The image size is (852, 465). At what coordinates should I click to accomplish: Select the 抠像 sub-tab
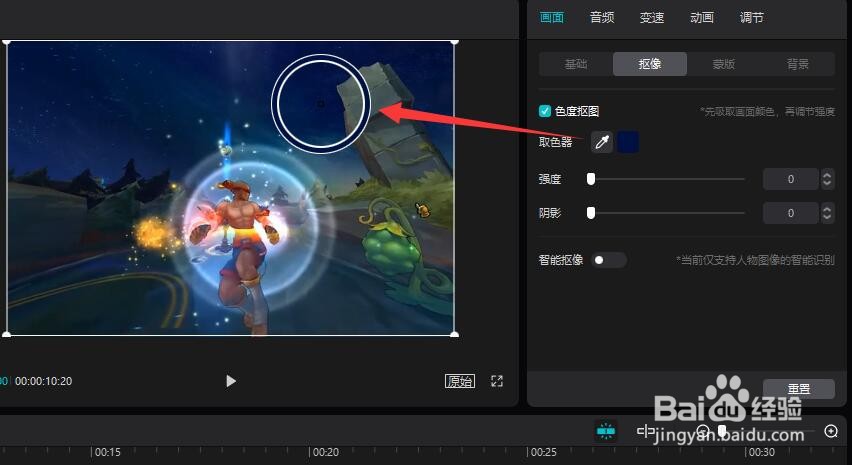click(x=650, y=64)
